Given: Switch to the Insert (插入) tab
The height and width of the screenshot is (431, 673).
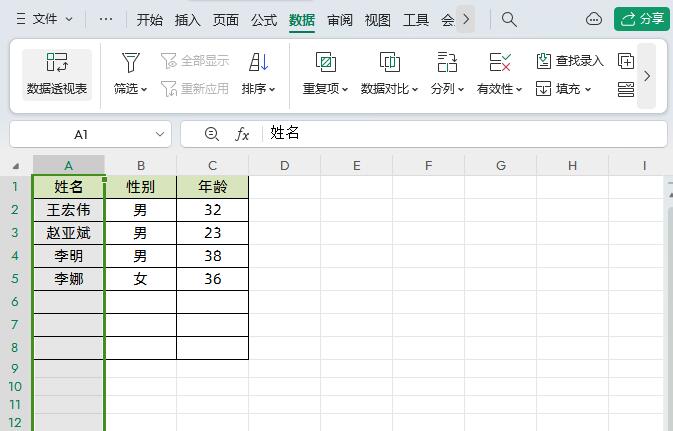Looking at the screenshot, I should 188,20.
